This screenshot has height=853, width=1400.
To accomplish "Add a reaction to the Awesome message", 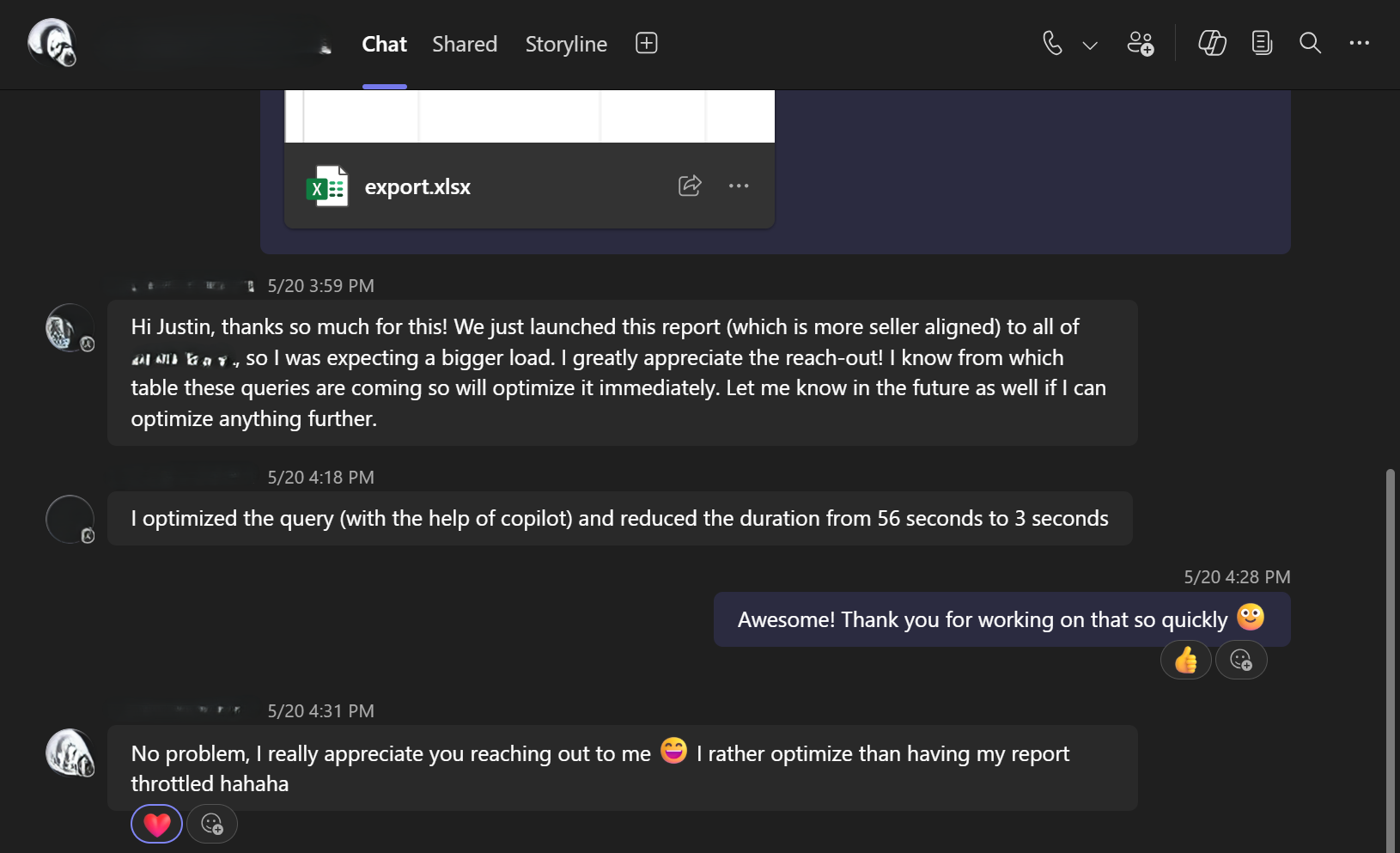I will pyautogui.click(x=1241, y=661).
